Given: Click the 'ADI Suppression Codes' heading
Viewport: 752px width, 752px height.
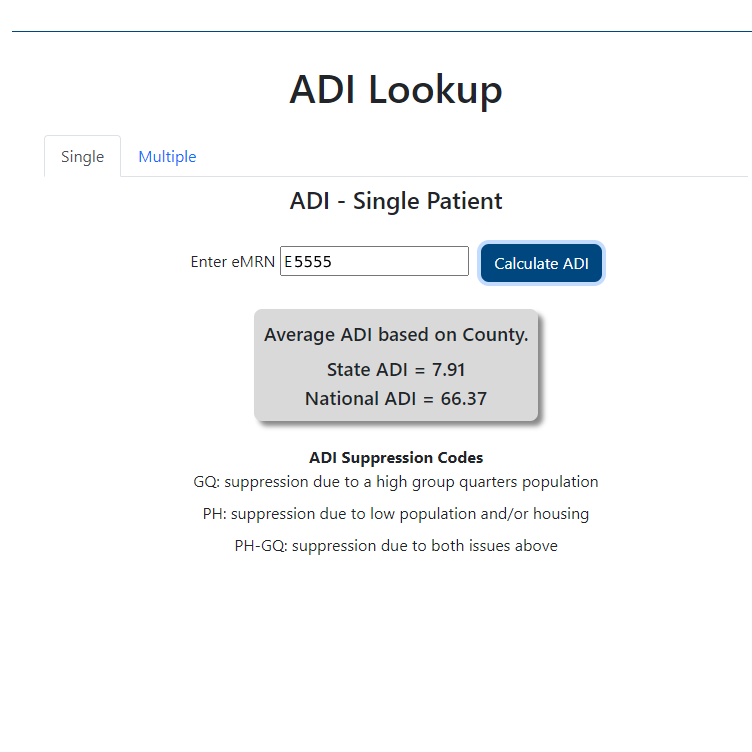Looking at the screenshot, I should pos(396,458).
